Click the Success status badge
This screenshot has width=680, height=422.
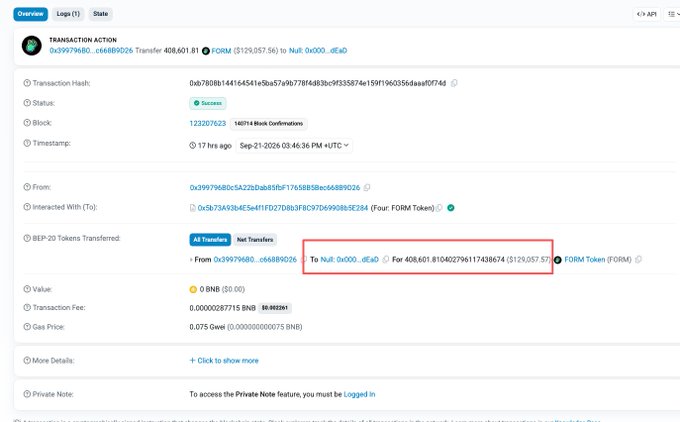coord(208,103)
